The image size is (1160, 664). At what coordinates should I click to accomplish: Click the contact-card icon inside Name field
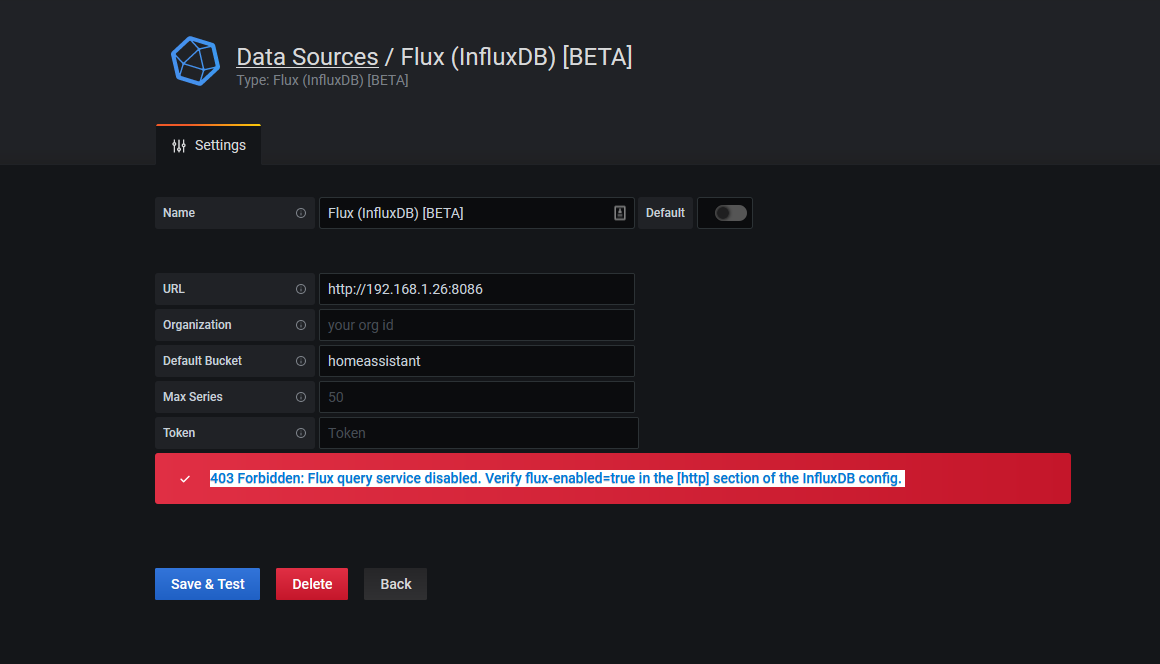(620, 213)
